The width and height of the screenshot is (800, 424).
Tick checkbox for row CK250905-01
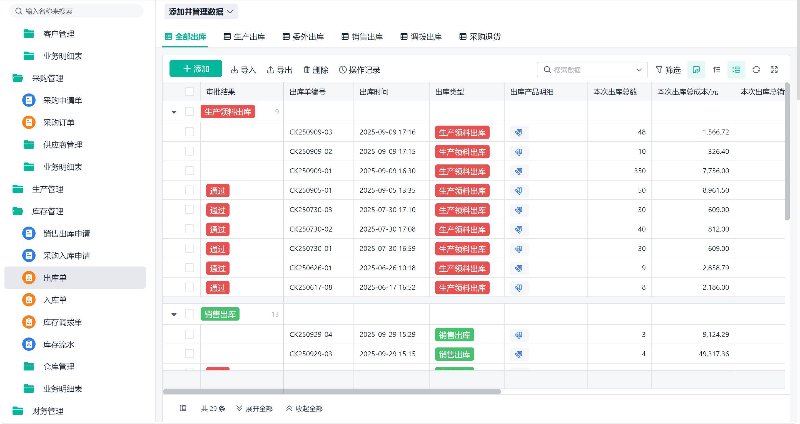pyautogui.click(x=189, y=190)
